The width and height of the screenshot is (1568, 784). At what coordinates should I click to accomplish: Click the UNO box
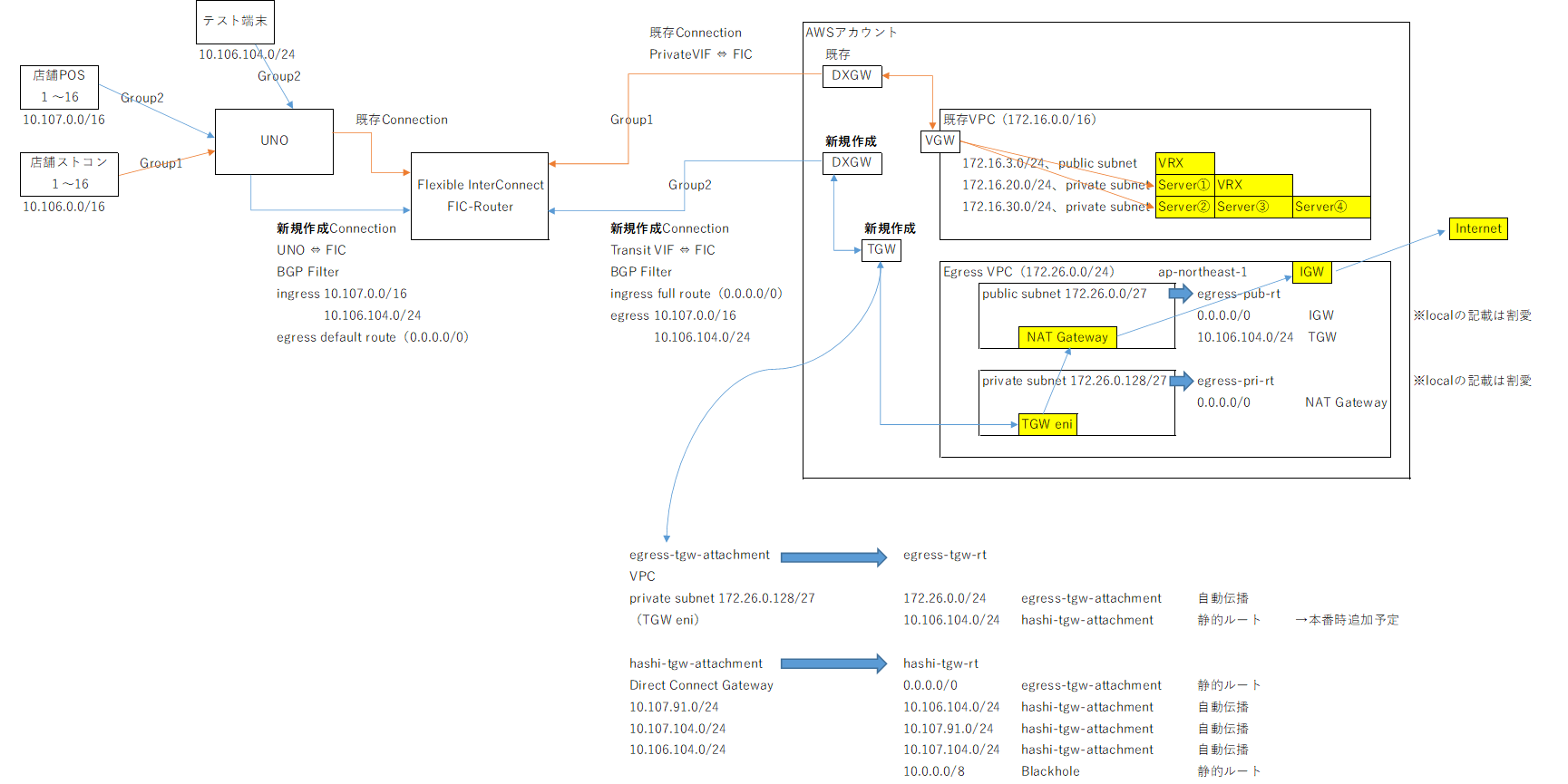tap(274, 141)
